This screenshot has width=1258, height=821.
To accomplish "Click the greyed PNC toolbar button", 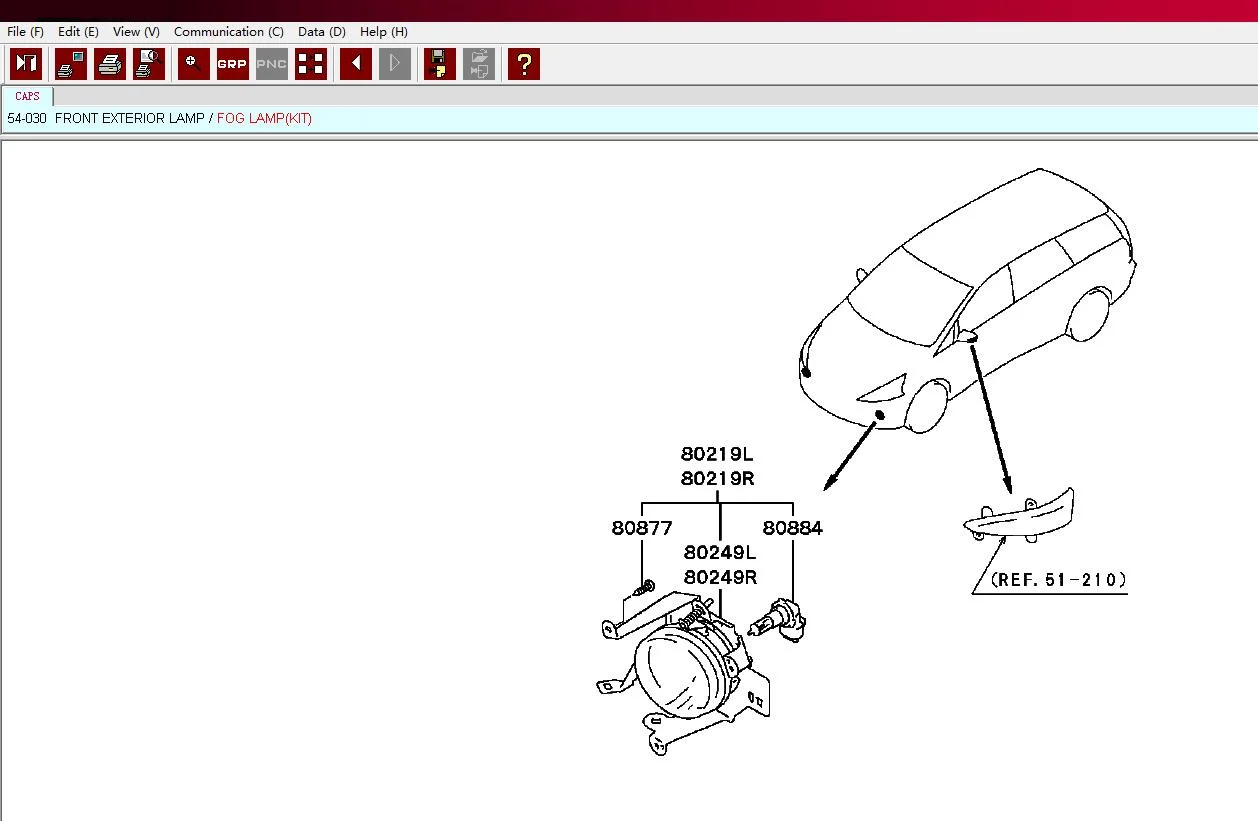I will (x=272, y=64).
